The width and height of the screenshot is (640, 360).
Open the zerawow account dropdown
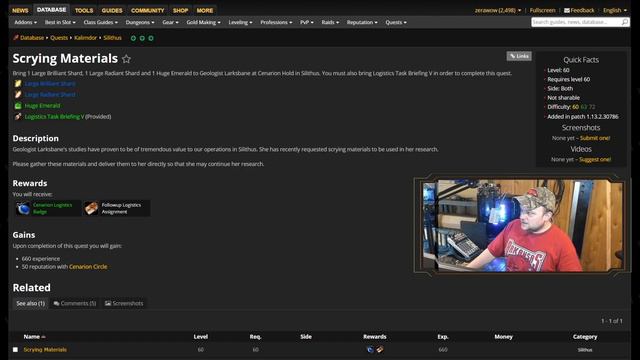tap(498, 10)
